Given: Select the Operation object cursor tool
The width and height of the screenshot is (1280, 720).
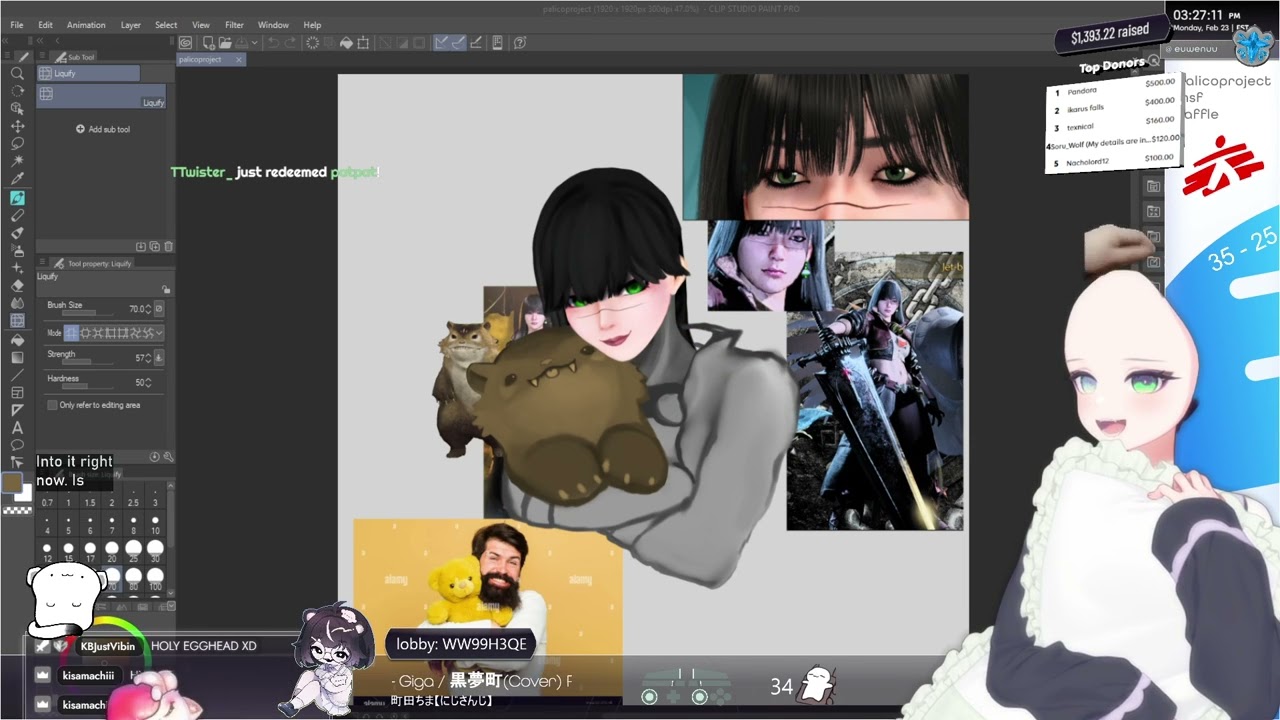Looking at the screenshot, I should coord(17,109).
